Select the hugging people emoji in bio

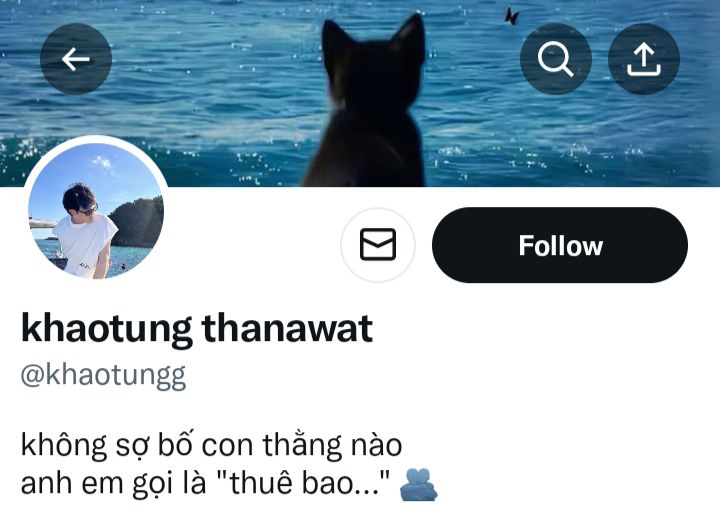pos(418,484)
